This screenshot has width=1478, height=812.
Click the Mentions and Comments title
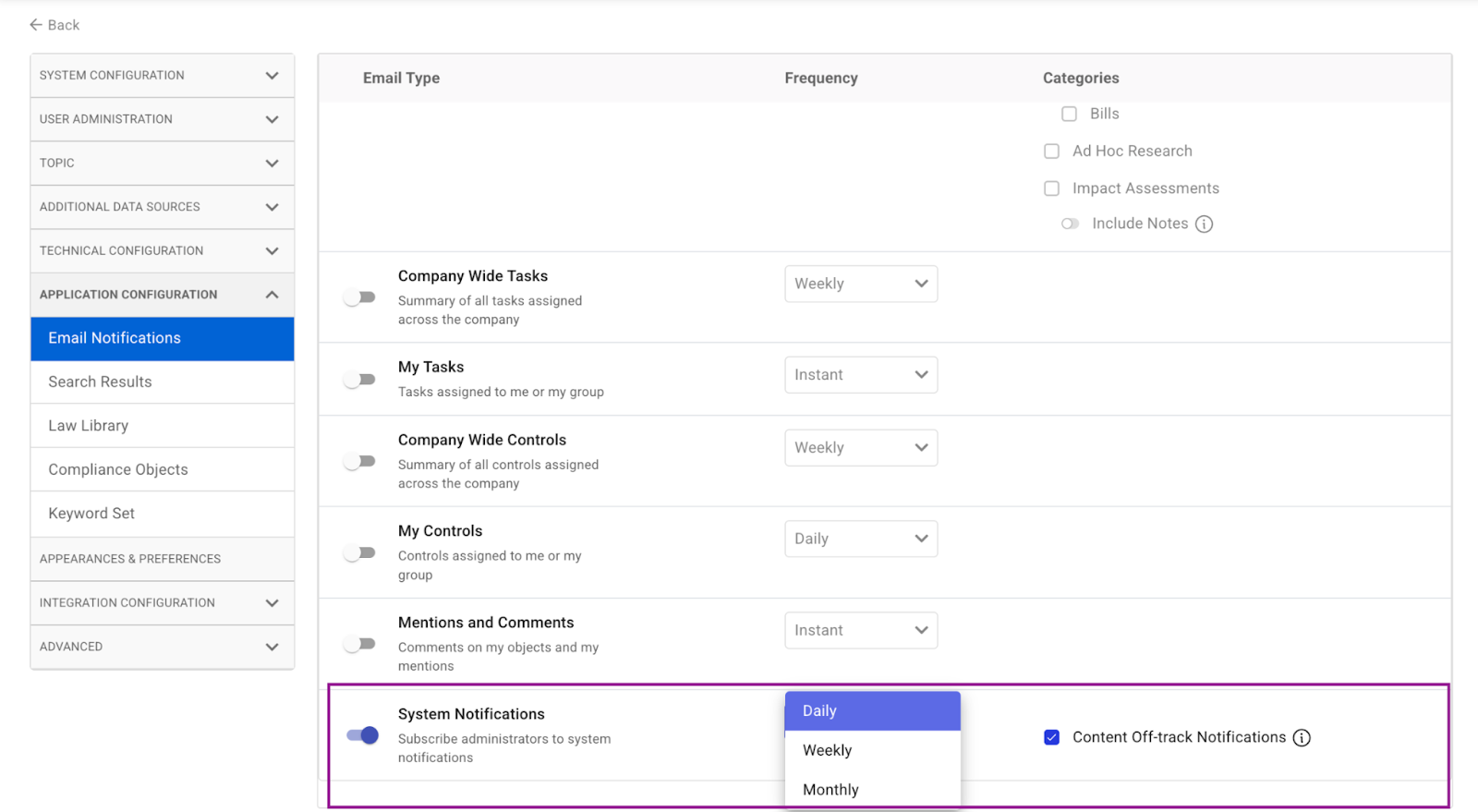click(x=486, y=623)
